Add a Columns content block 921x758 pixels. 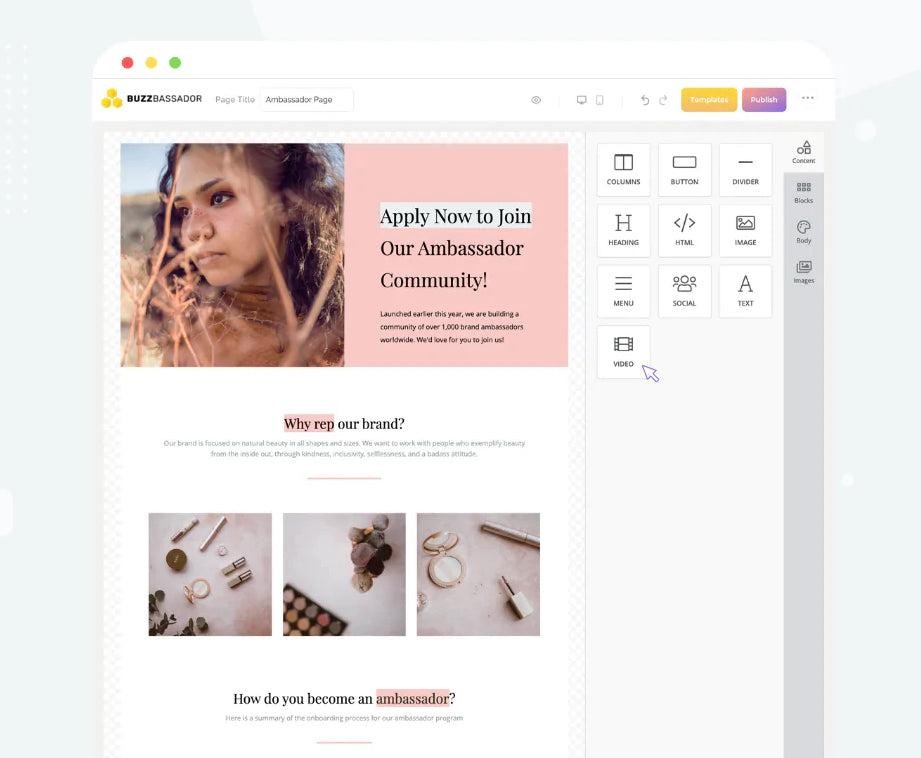[x=623, y=169]
